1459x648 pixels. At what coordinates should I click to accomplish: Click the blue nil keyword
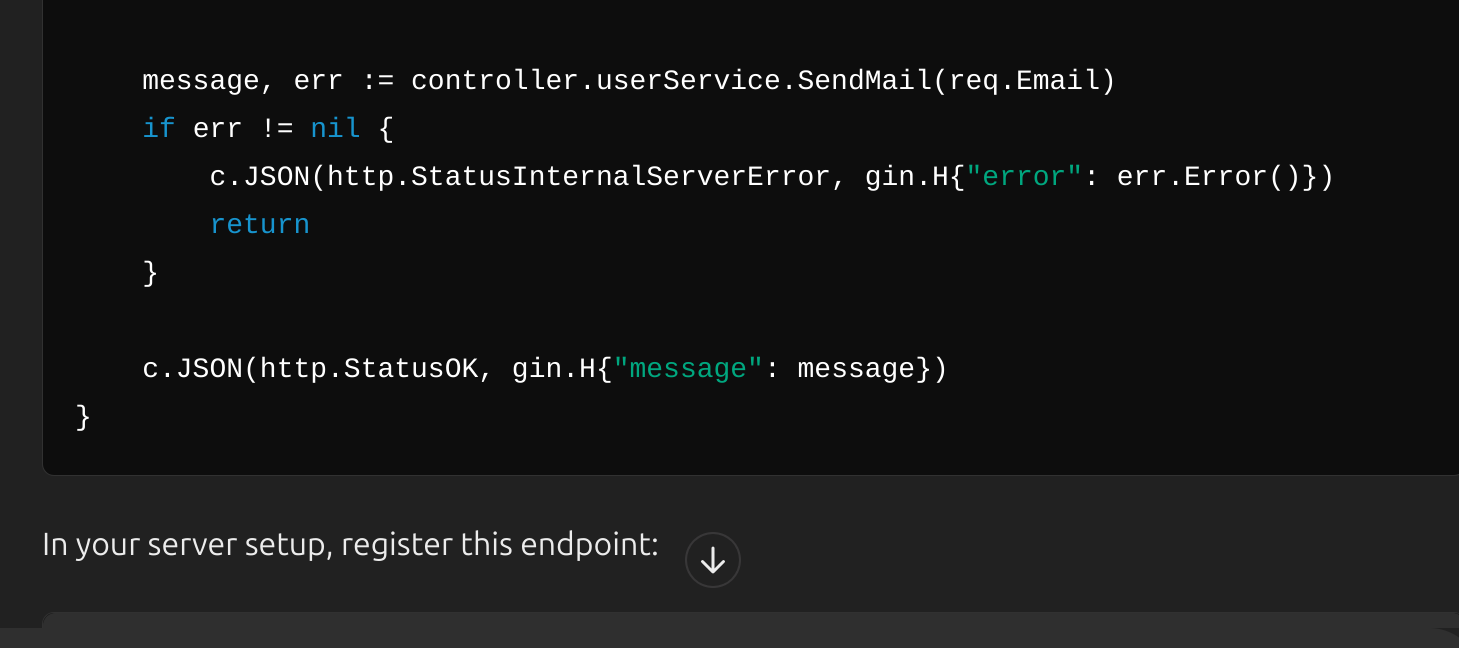point(335,129)
